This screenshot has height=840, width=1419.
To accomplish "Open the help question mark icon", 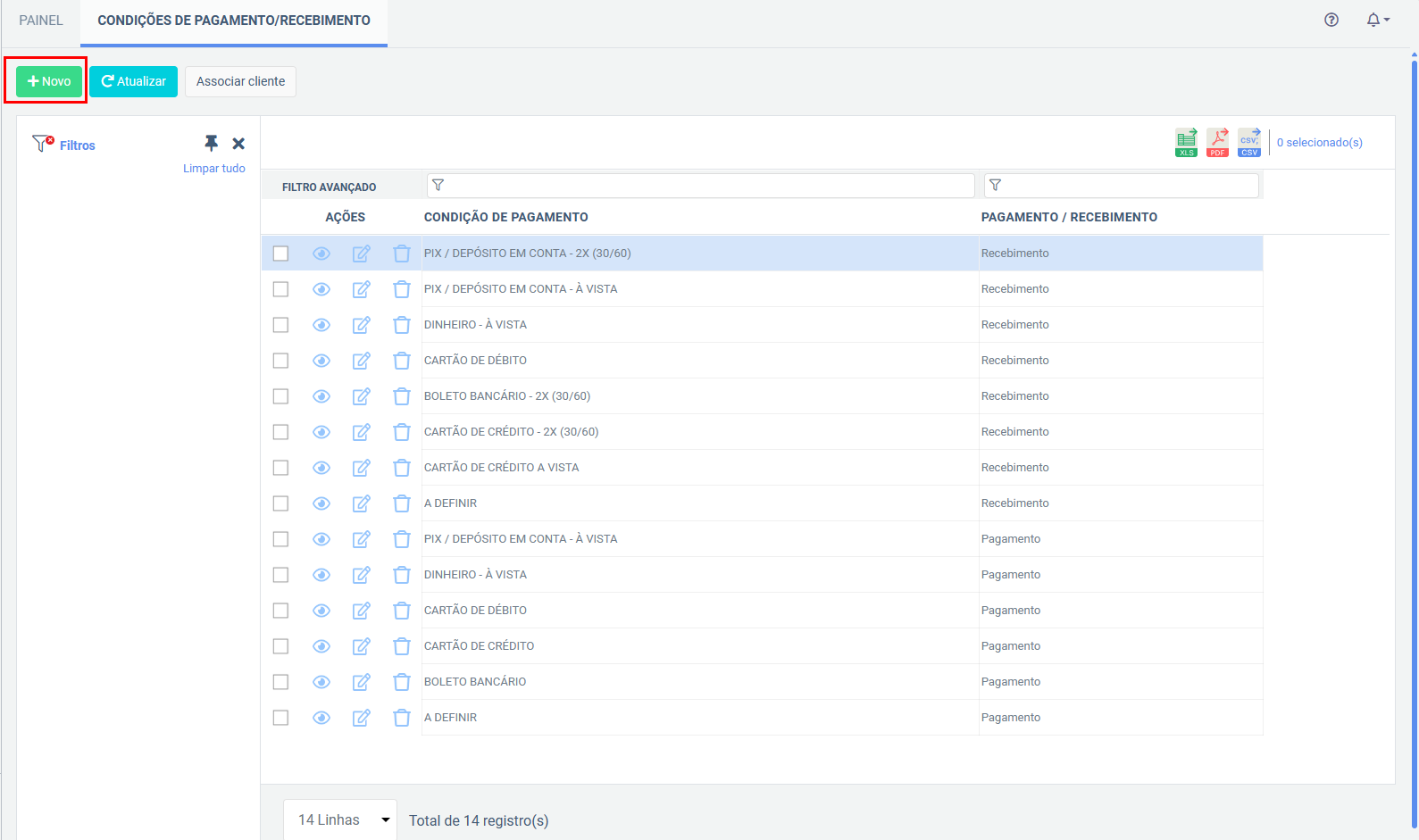I will [x=1331, y=20].
